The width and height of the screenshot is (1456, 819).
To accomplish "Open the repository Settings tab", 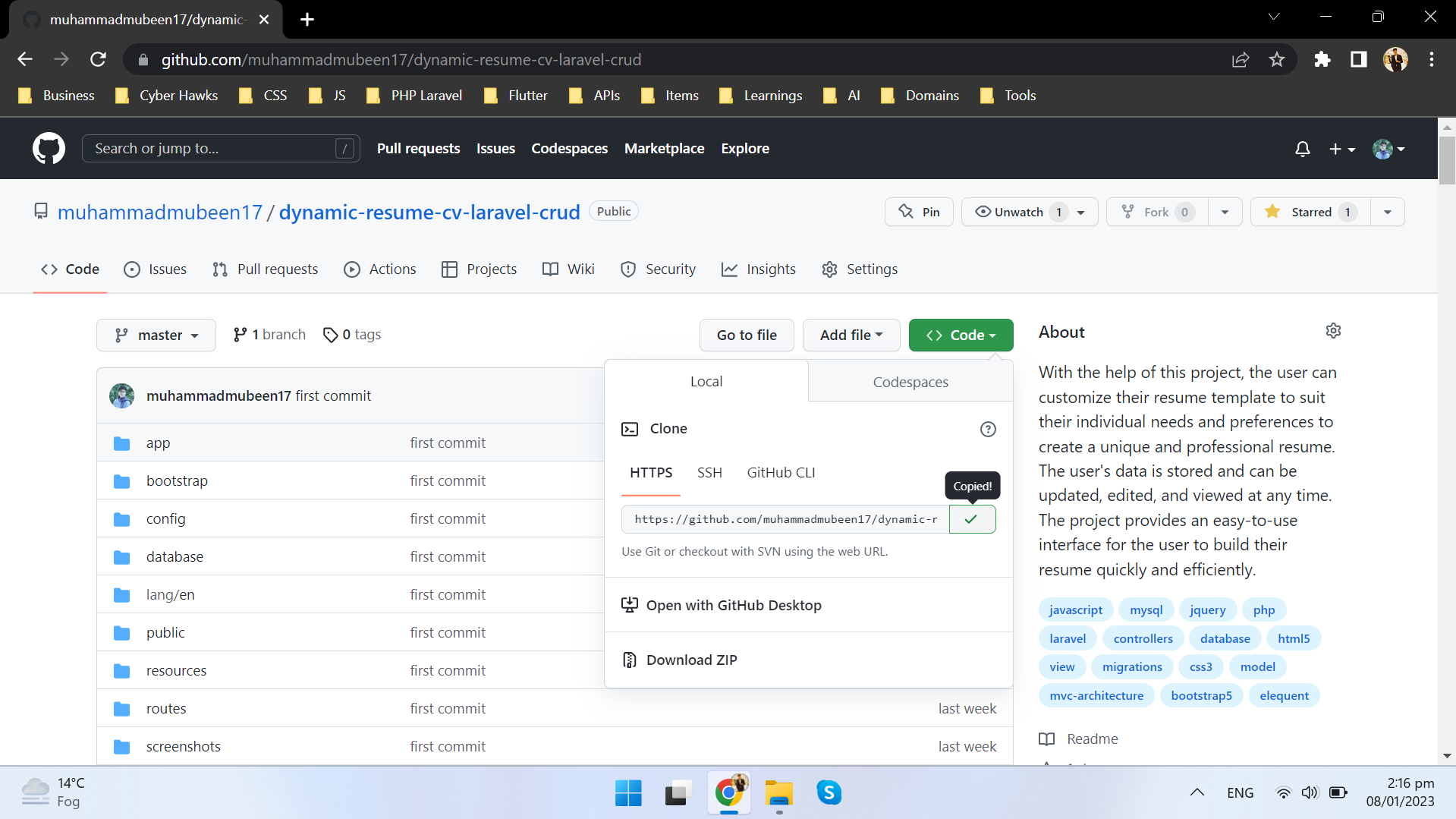I will coord(860,269).
